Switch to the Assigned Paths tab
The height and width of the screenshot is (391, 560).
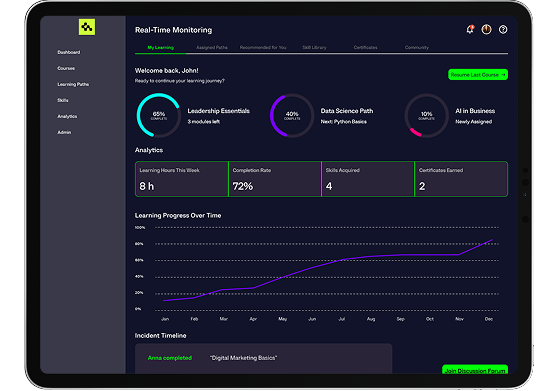pyautogui.click(x=212, y=47)
